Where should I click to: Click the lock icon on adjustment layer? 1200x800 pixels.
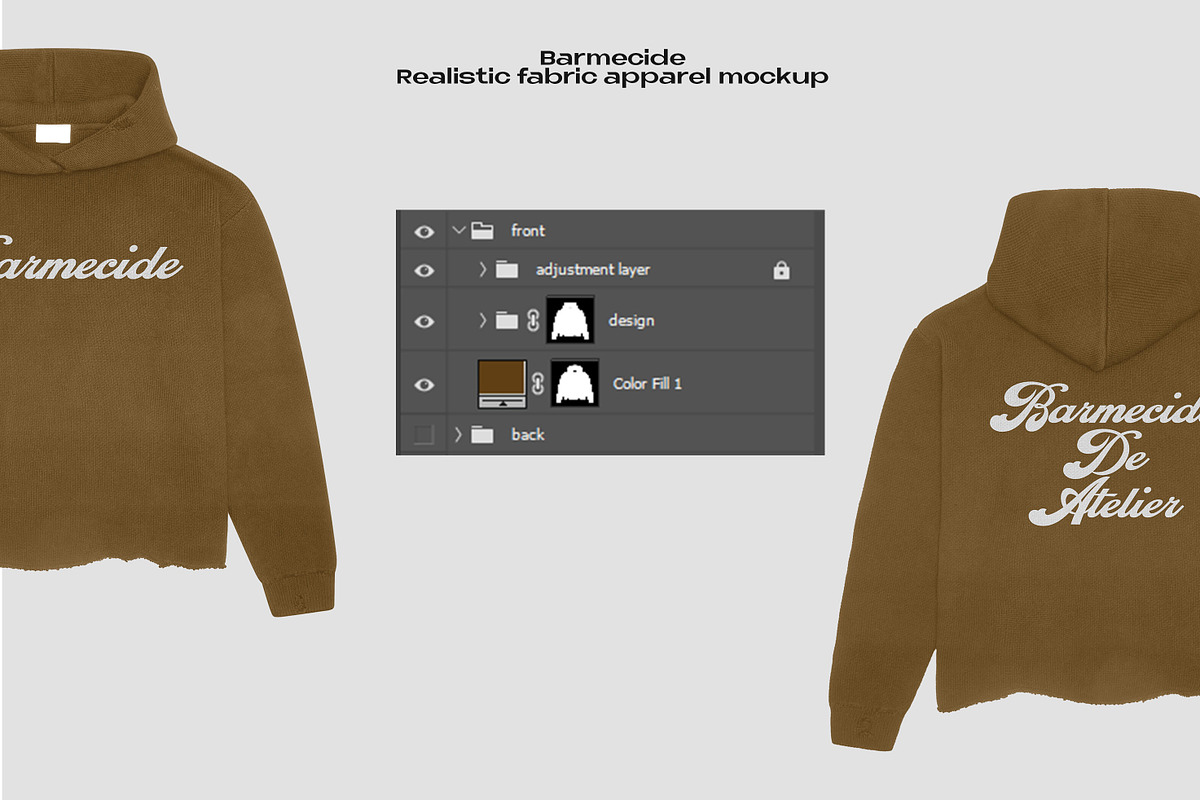[782, 270]
